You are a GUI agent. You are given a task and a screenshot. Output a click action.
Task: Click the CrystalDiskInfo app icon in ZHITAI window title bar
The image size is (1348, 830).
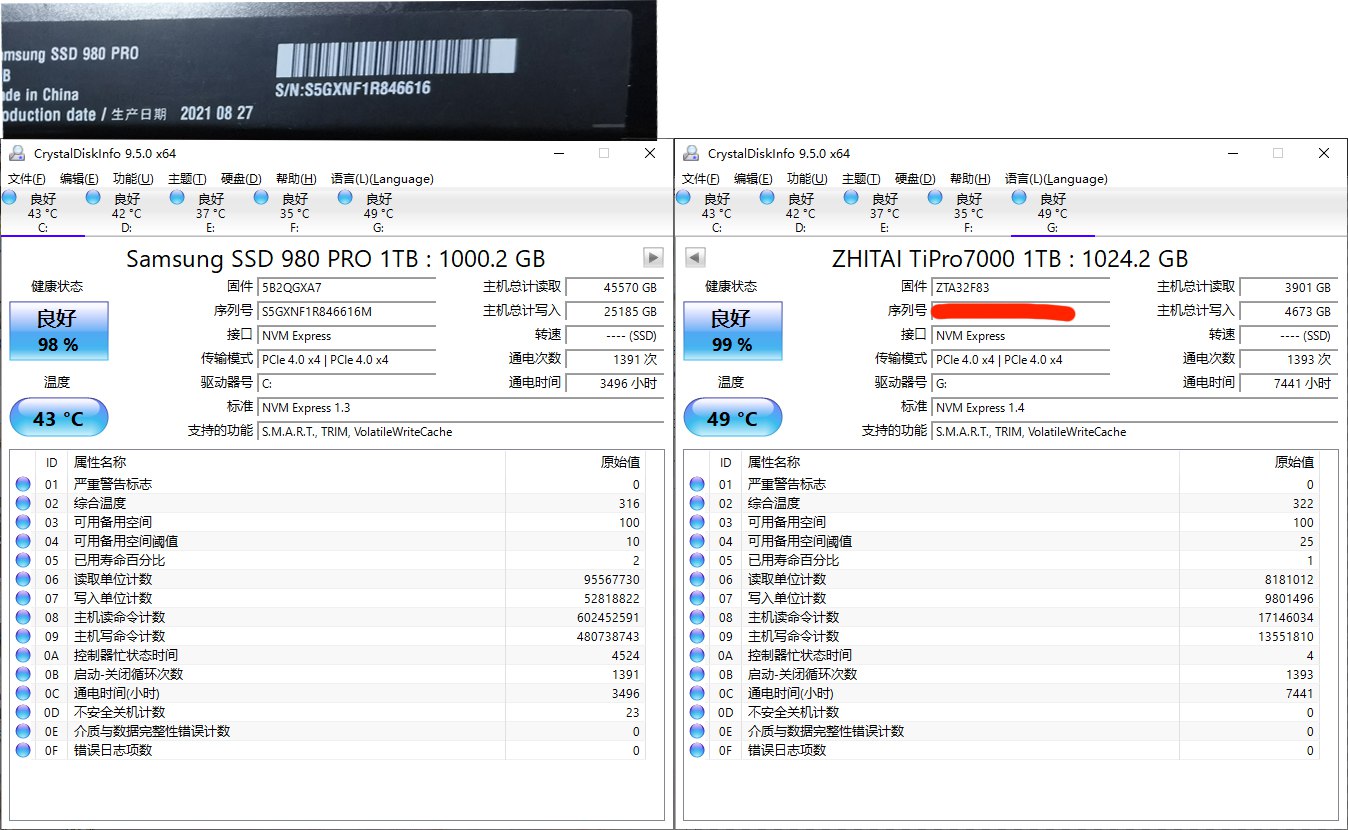[691, 153]
